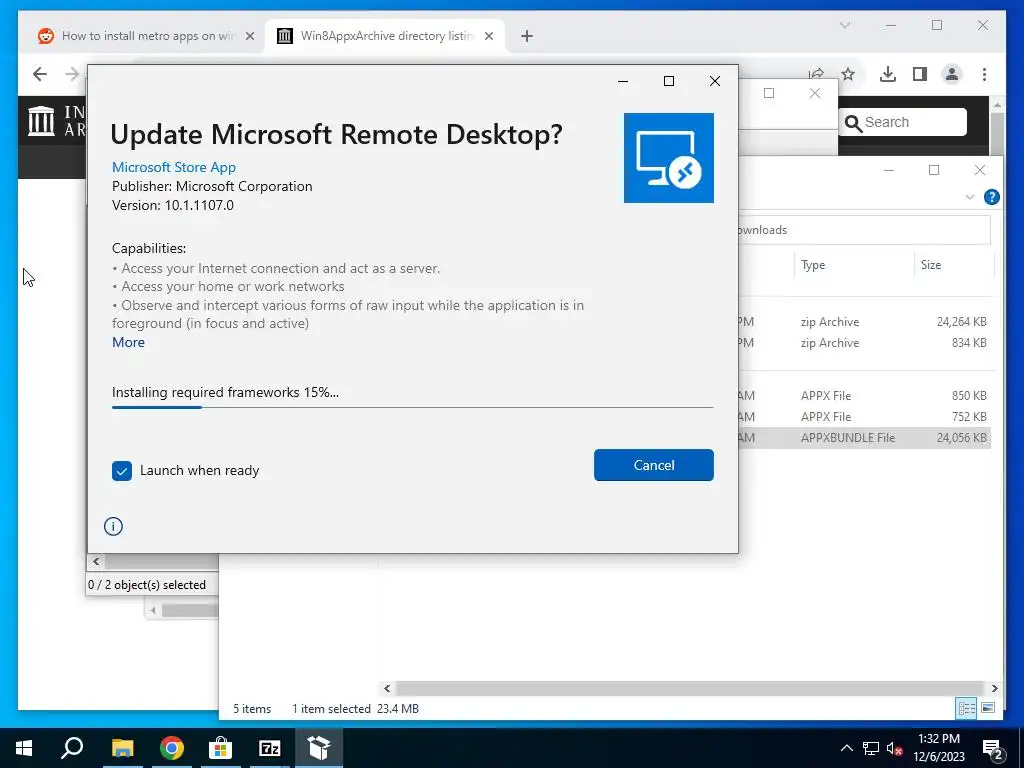Screen dimensions: 1024x768
Task: Click 7-Zip window scrollbar left arrow
Action: [97, 561]
